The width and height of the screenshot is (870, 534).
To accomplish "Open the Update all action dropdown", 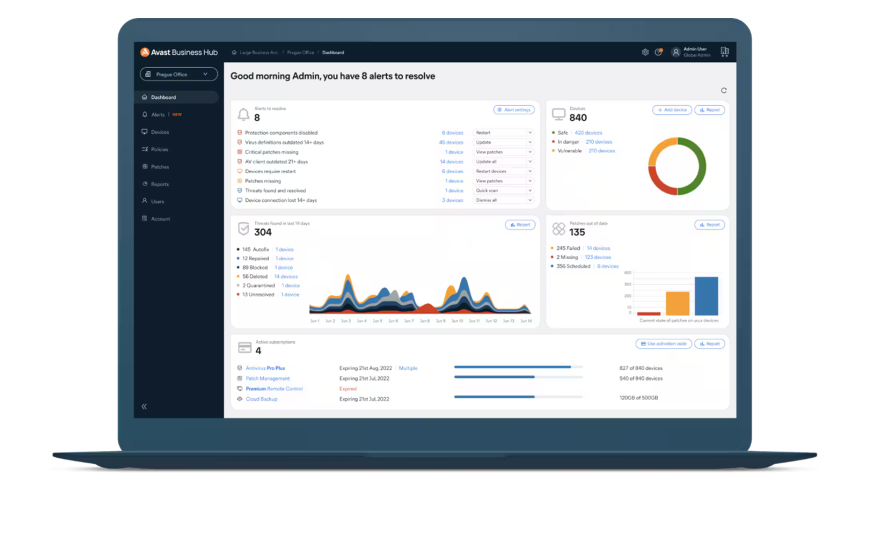I will click(503, 162).
